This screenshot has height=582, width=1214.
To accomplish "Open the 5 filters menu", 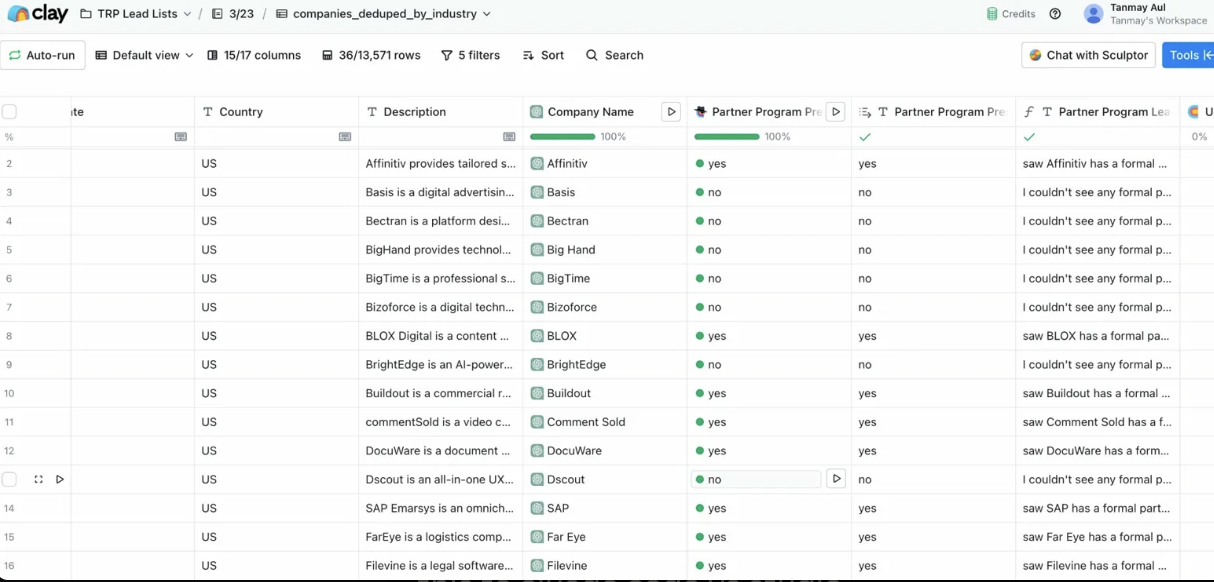I will (x=470, y=55).
